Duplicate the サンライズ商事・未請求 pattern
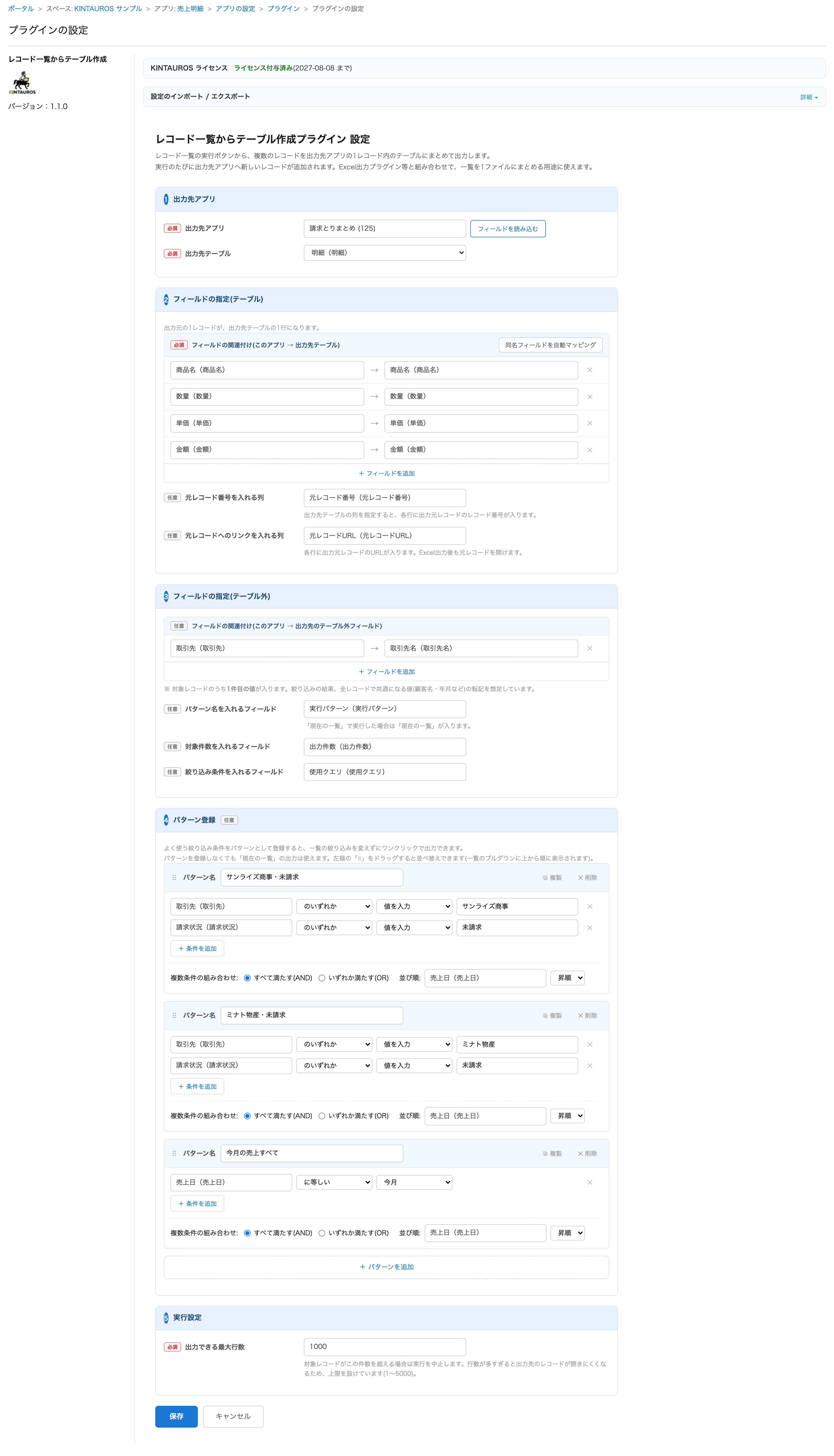Viewport: 834px width, 1456px height. (552, 878)
